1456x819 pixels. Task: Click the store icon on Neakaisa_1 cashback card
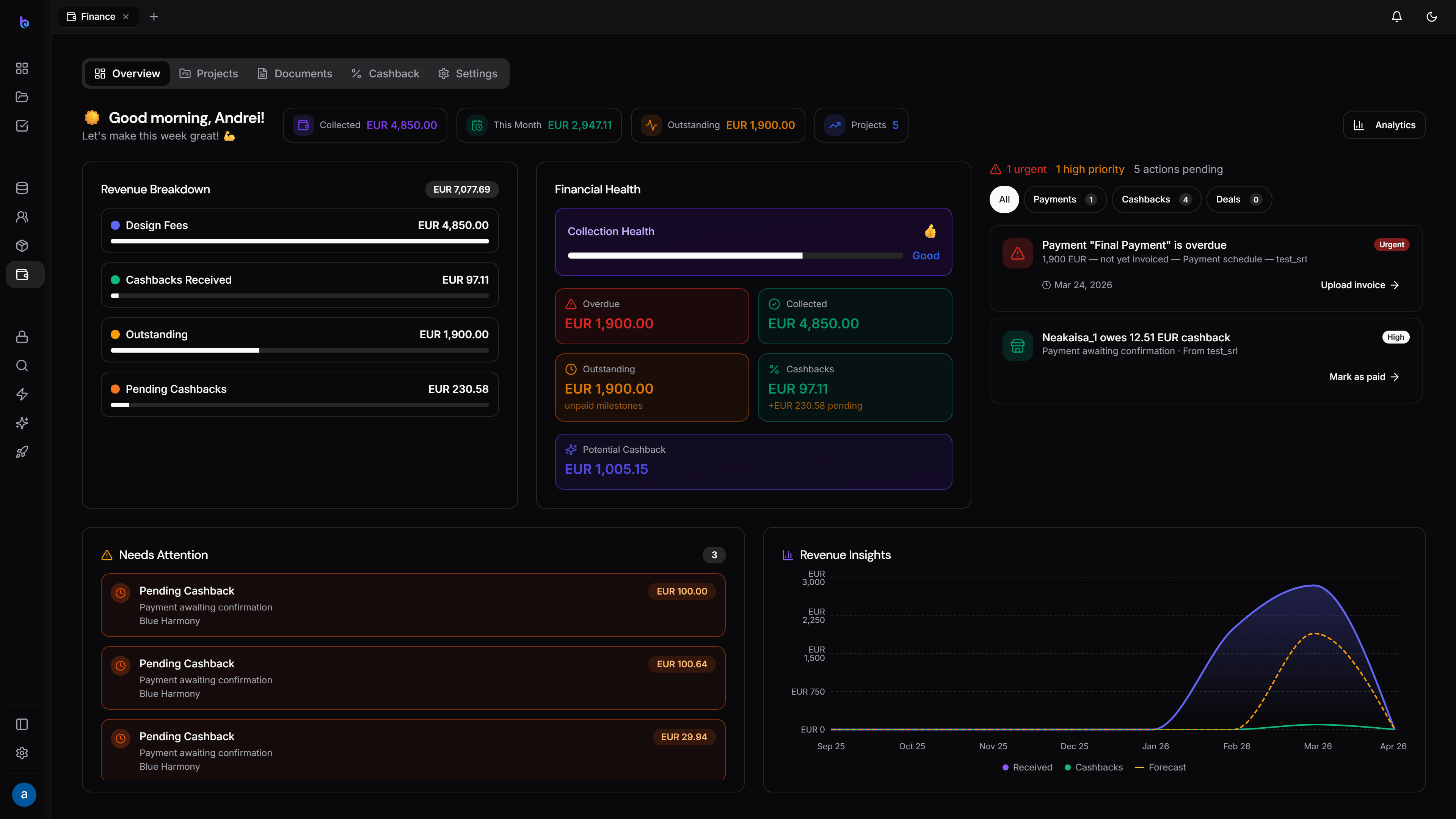point(1018,345)
